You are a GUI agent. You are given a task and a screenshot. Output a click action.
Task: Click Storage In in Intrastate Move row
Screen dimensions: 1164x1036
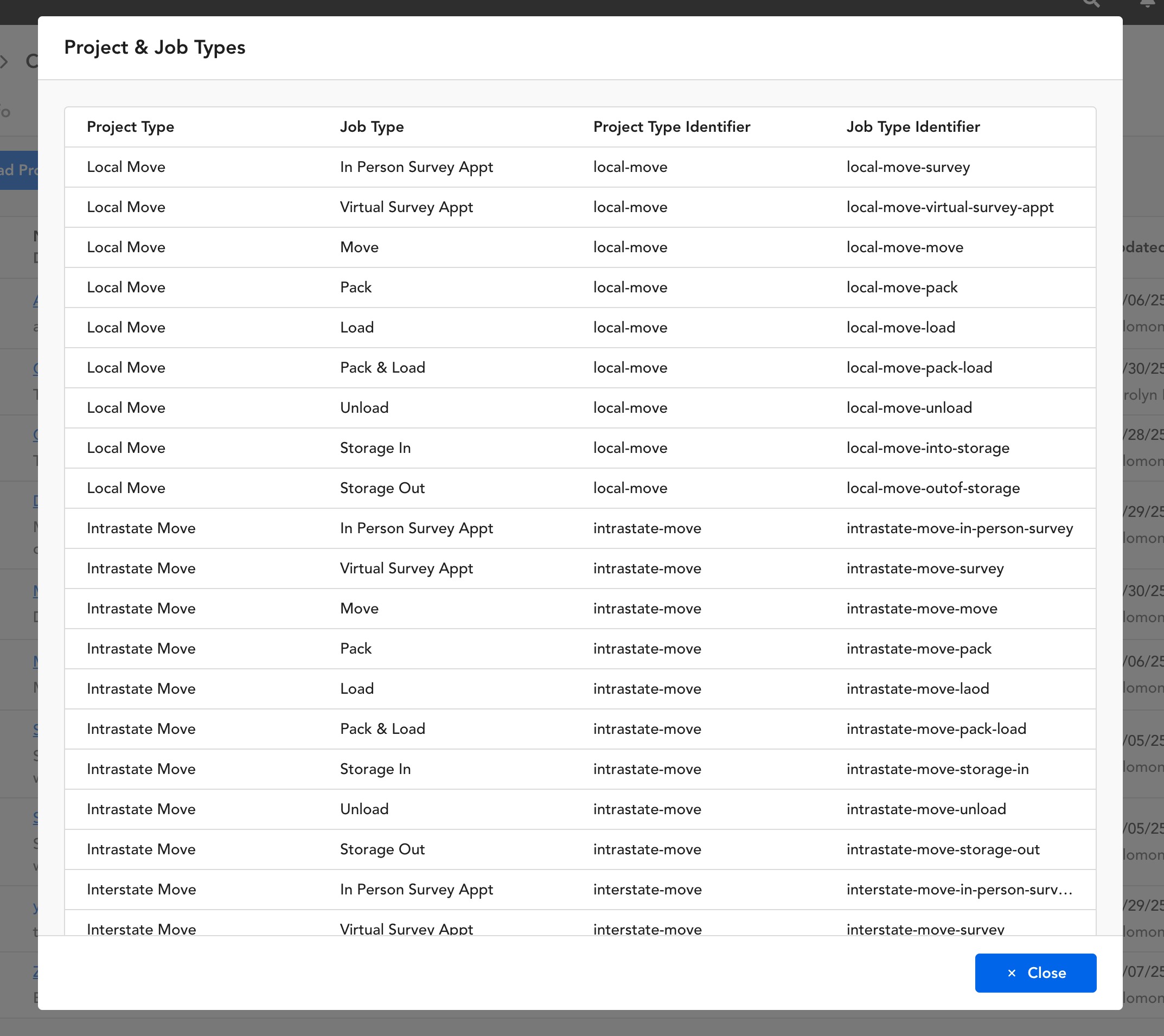click(375, 770)
